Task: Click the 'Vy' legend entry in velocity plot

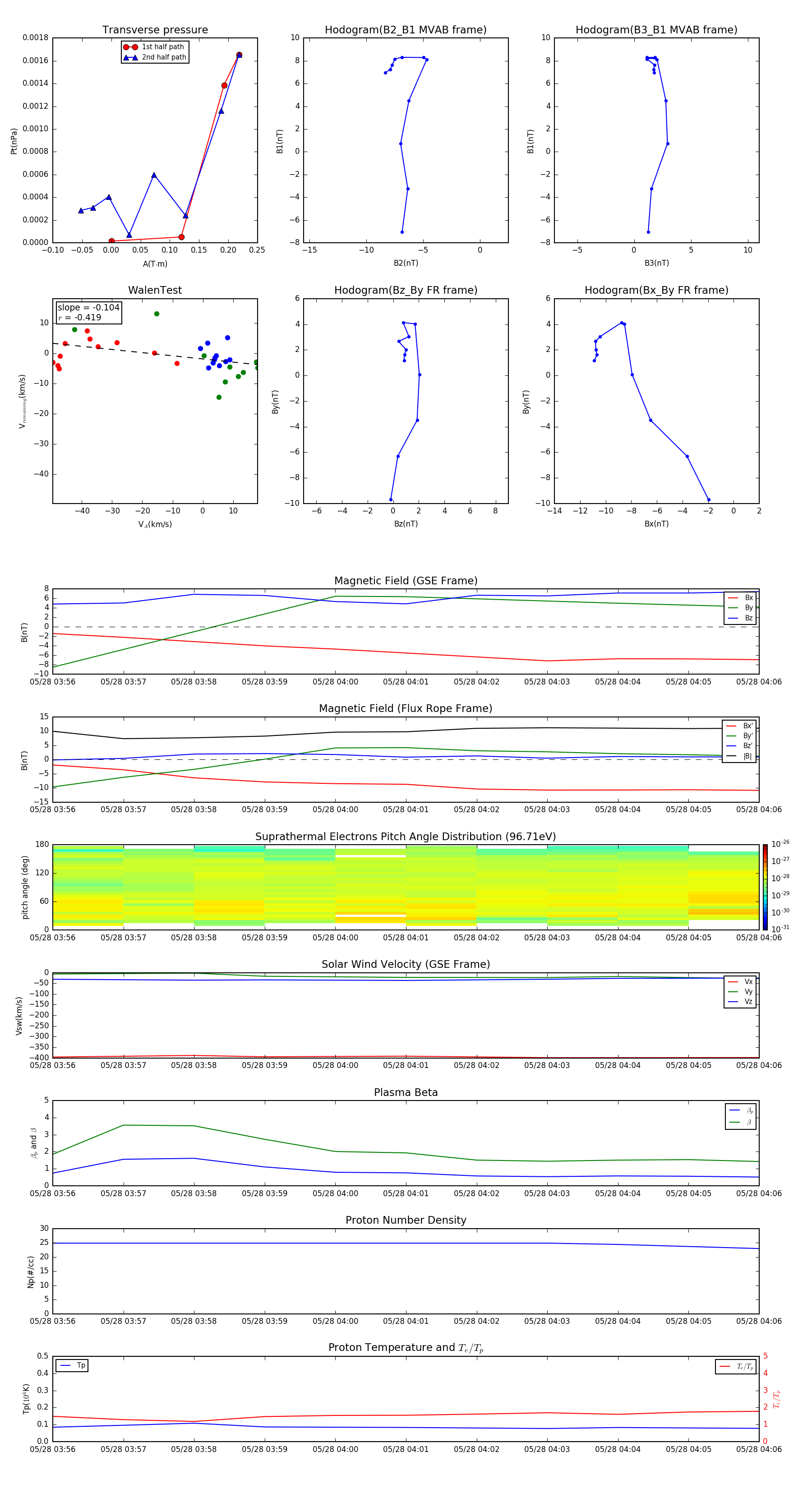Action: [x=740, y=992]
